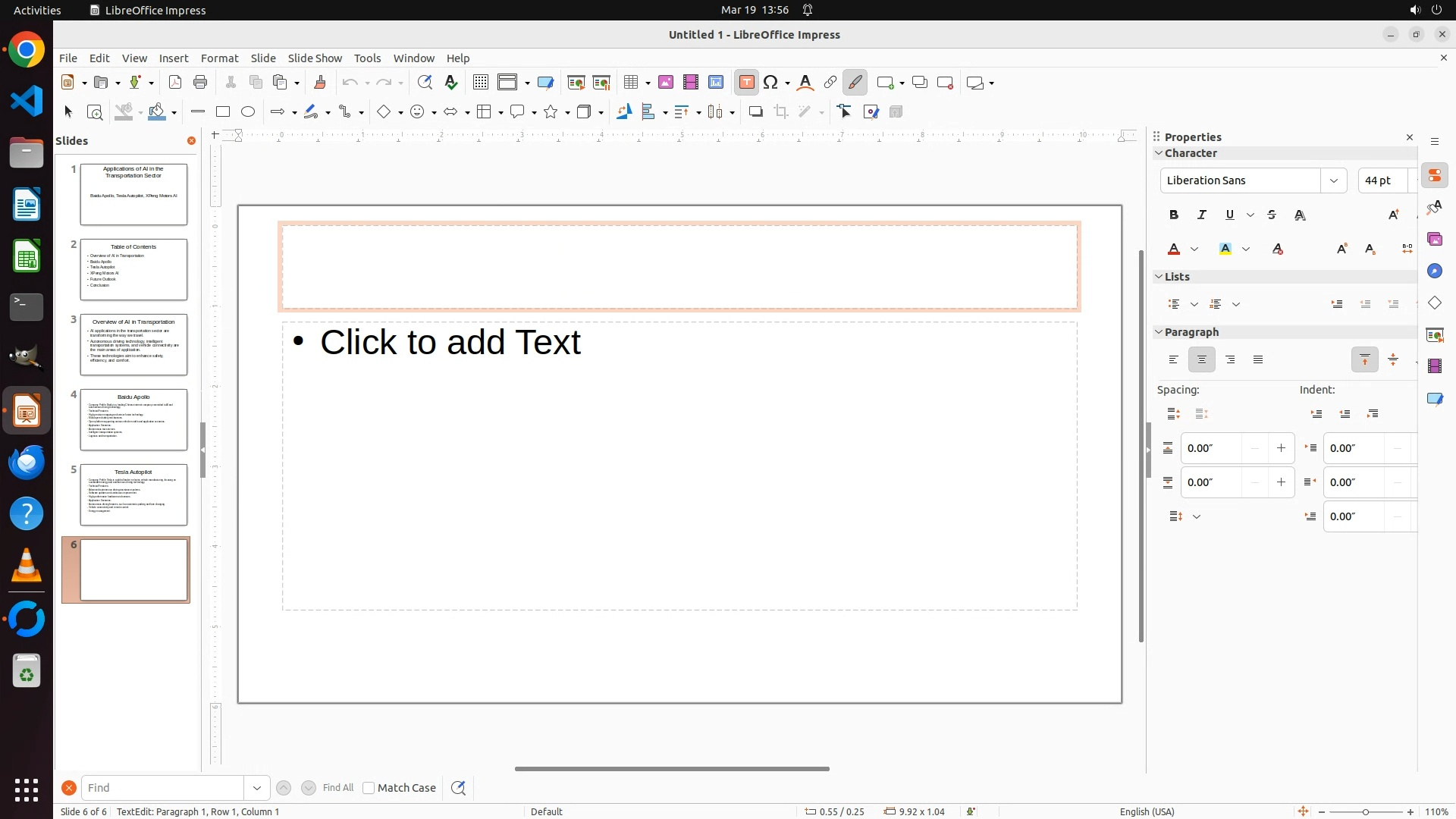Toggle Bold in Character panel
1456x819 pixels.
point(1174,215)
